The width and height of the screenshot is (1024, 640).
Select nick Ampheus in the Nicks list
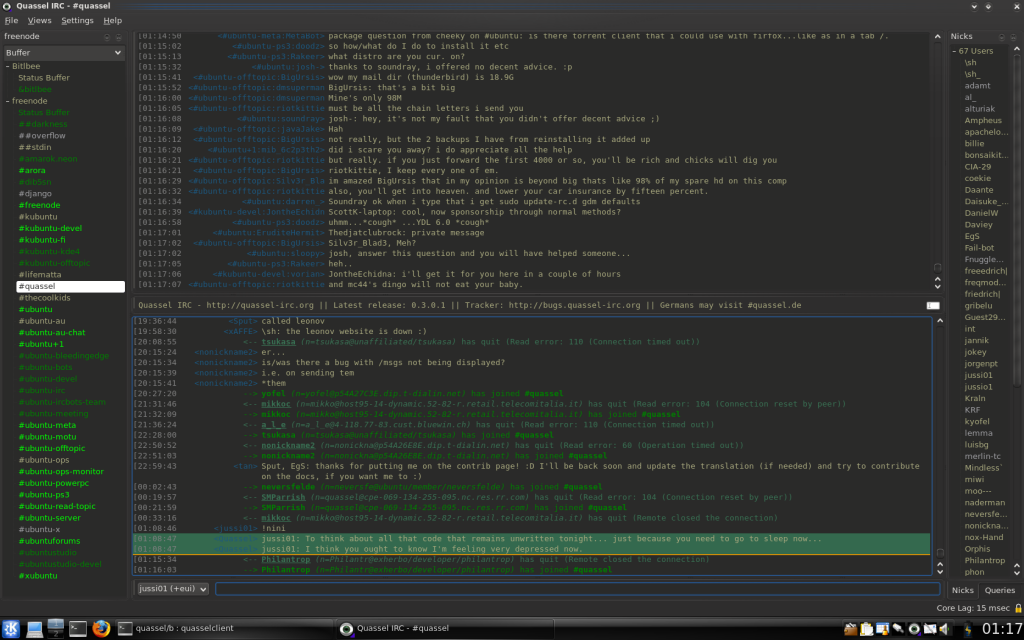pyautogui.click(x=983, y=120)
